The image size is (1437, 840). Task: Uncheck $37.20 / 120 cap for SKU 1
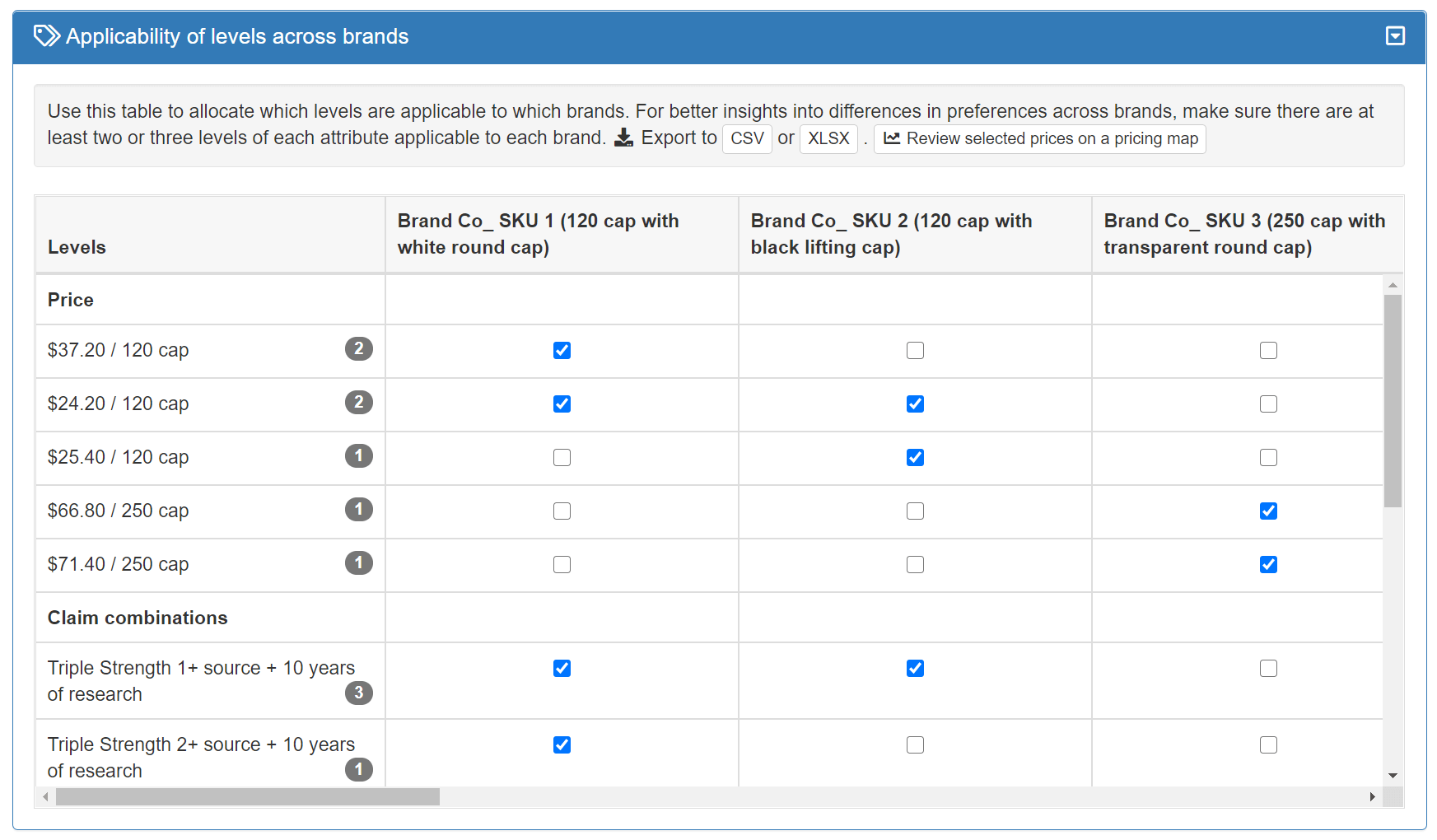click(x=562, y=350)
